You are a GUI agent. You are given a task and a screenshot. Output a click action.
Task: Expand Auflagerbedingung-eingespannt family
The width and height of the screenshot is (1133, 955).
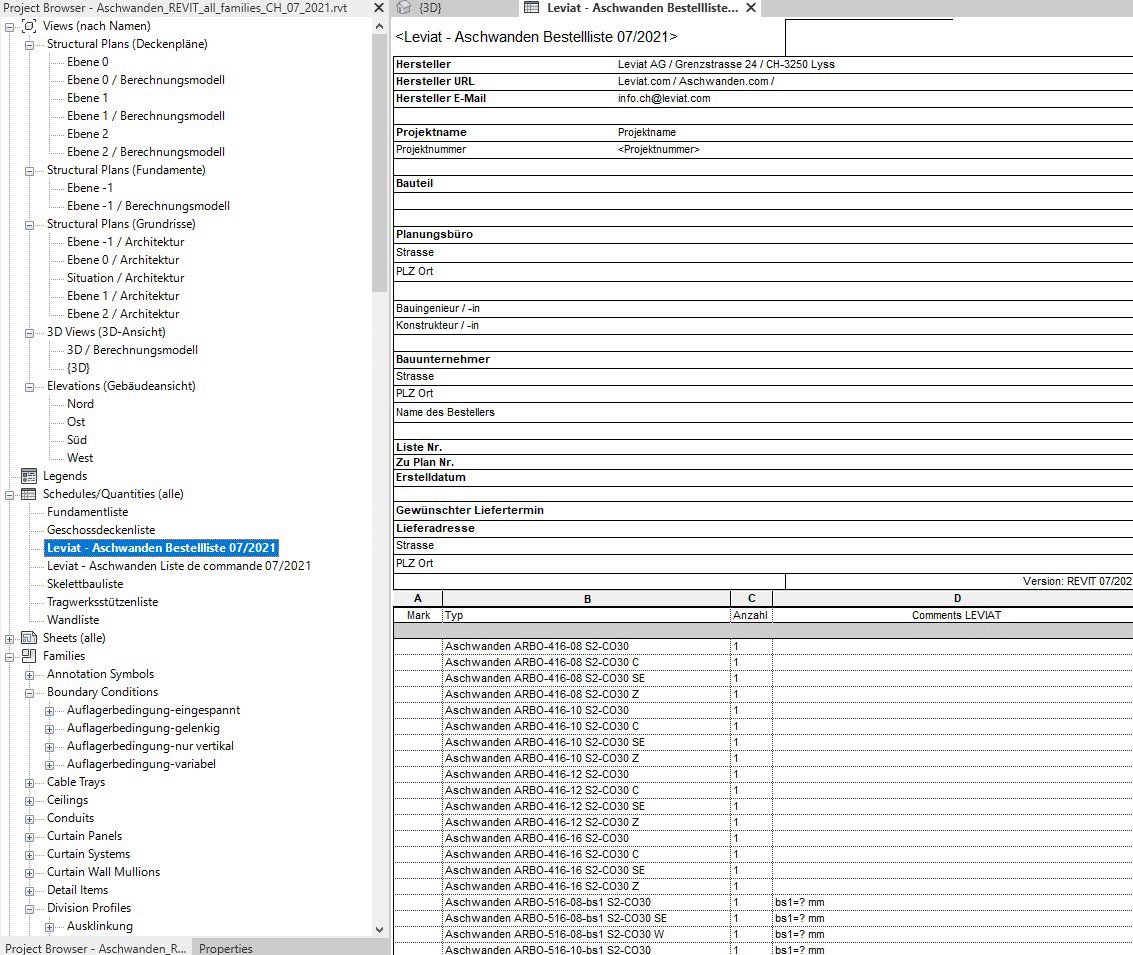(50, 711)
